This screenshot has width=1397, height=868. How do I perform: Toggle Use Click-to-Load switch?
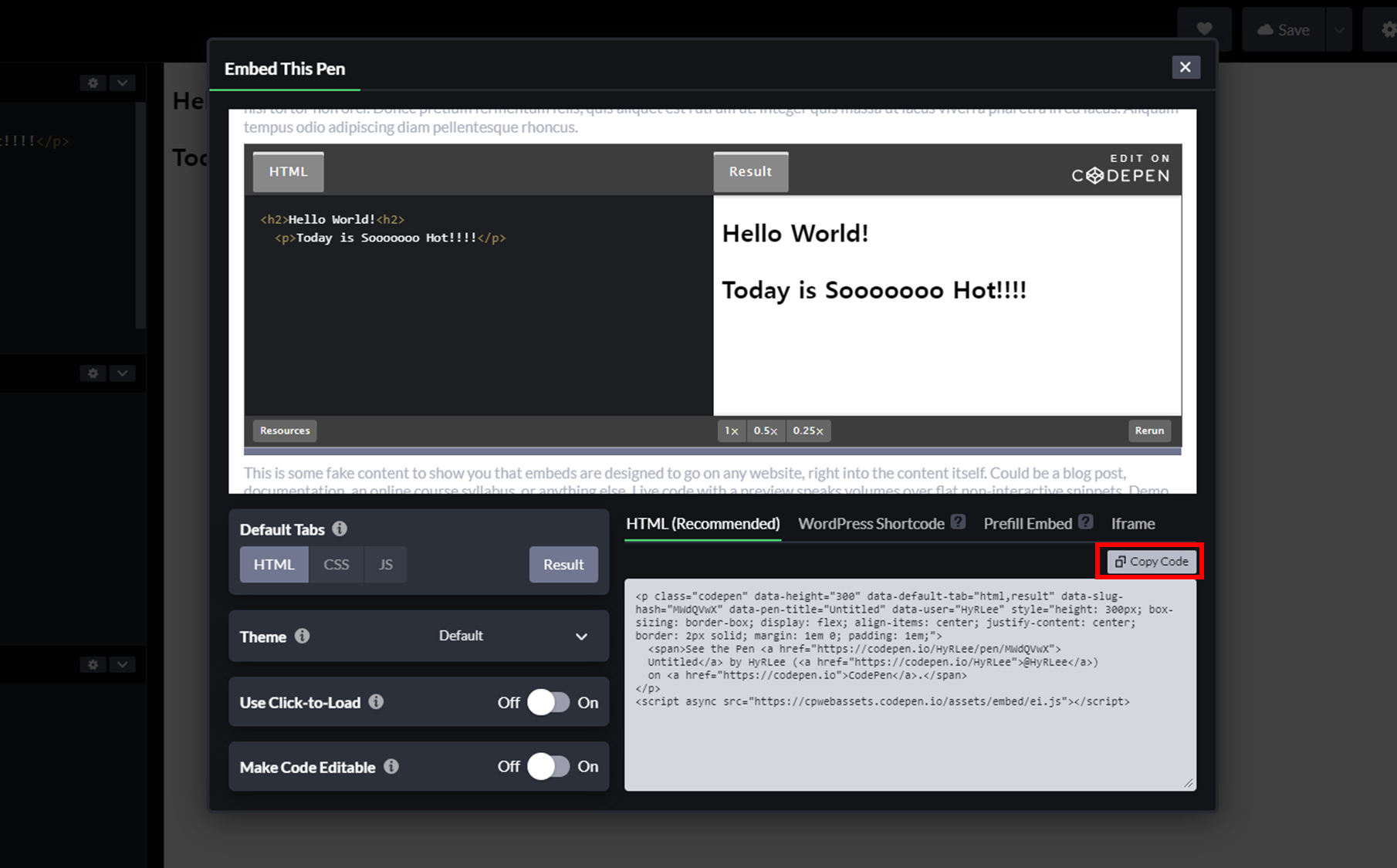549,702
